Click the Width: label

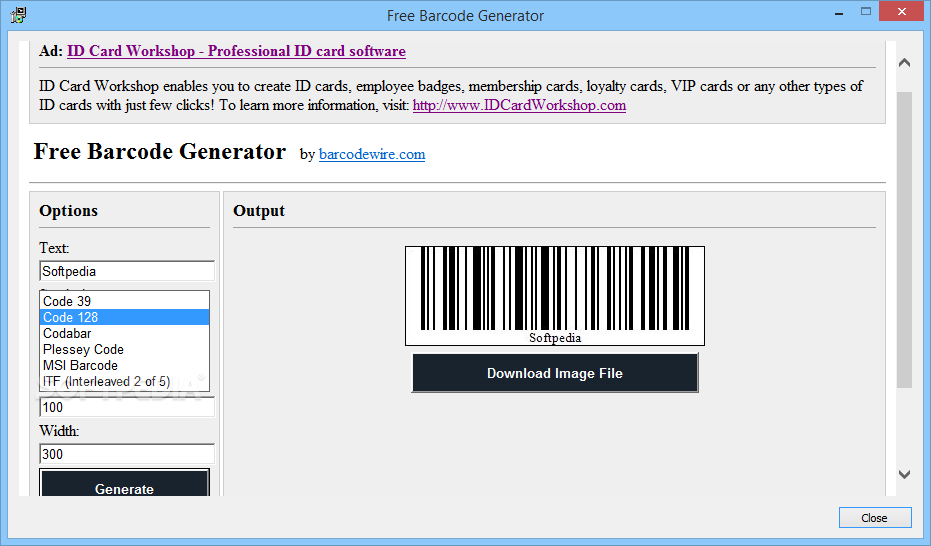tap(59, 431)
